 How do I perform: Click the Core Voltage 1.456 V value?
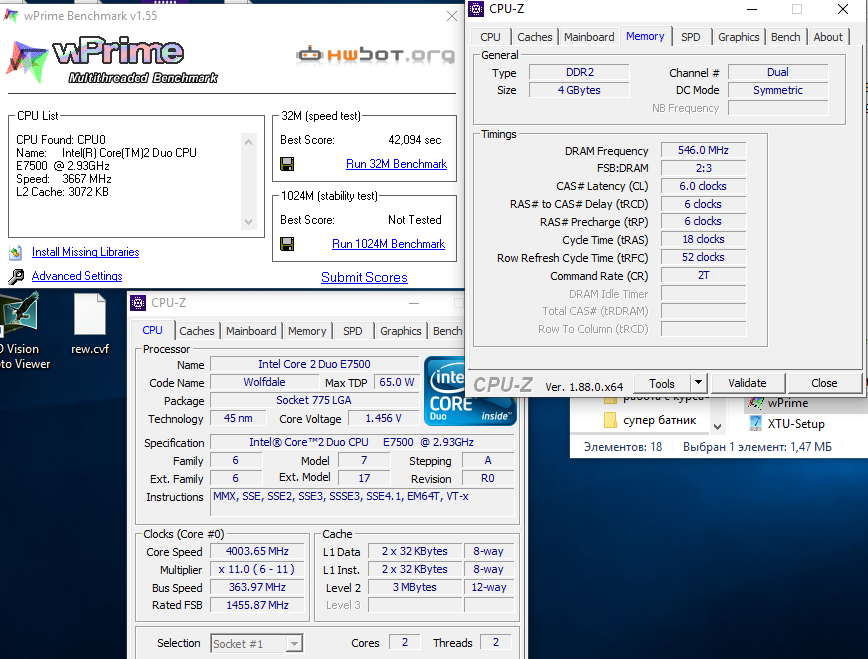tap(383, 419)
